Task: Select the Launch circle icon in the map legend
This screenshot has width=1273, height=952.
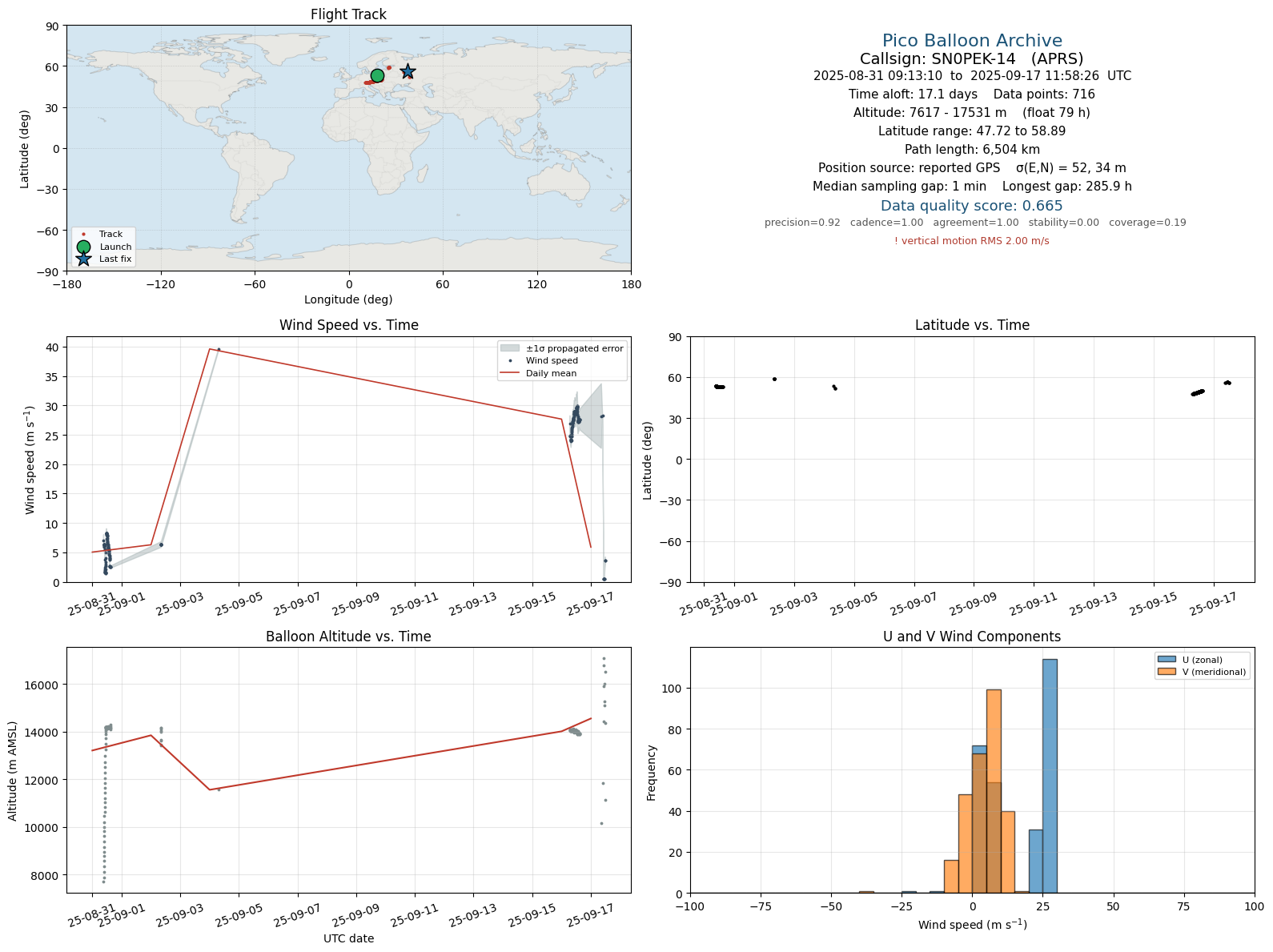Action: pyautogui.click(x=83, y=247)
